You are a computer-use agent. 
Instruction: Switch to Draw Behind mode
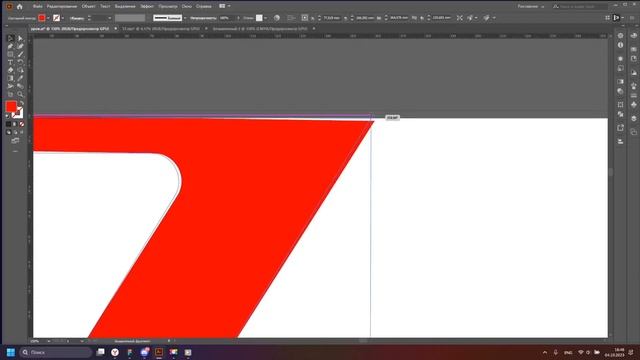click(15, 132)
